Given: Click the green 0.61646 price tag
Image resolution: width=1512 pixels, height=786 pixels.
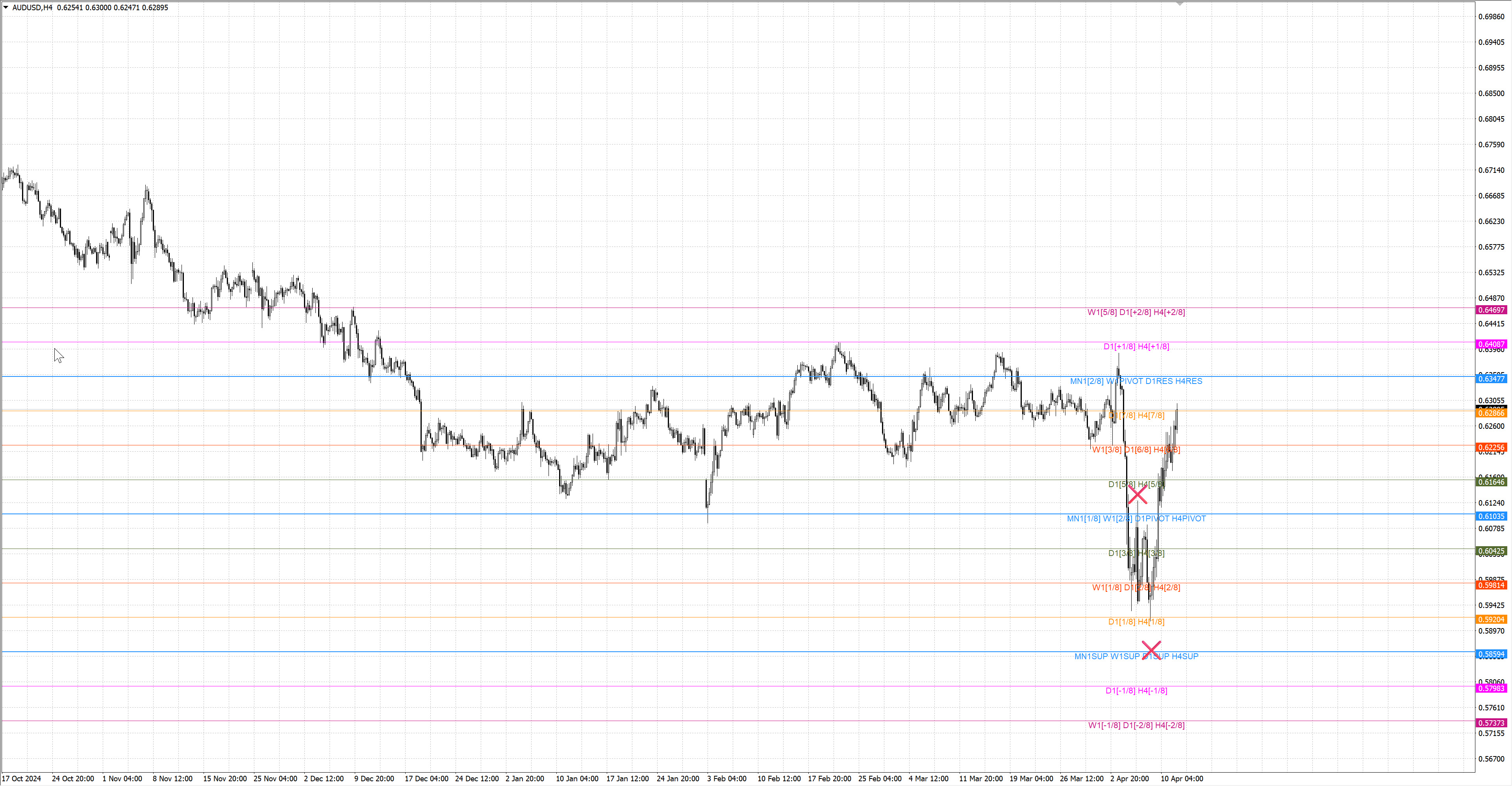Looking at the screenshot, I should click(1491, 482).
